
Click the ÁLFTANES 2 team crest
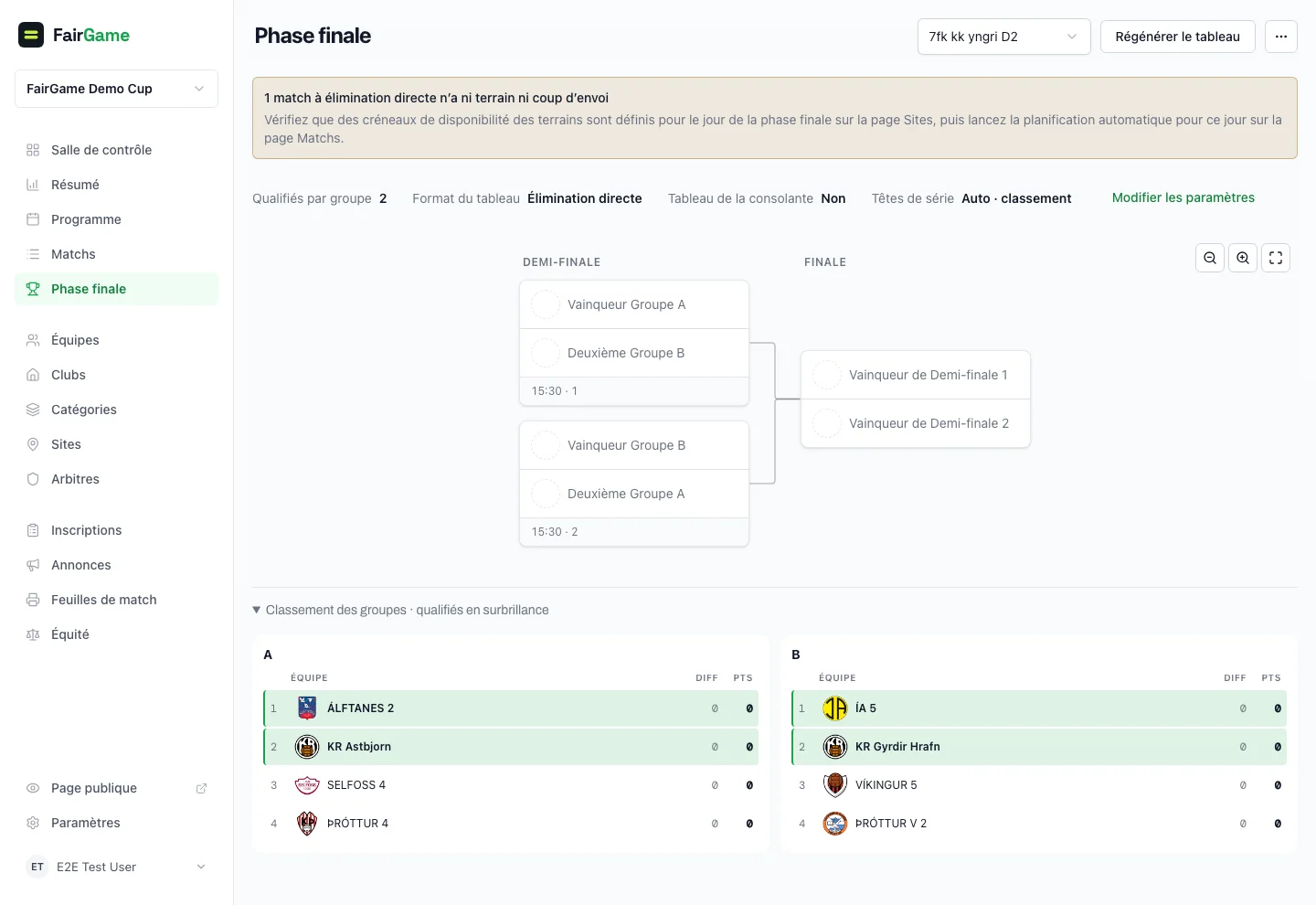click(x=307, y=708)
